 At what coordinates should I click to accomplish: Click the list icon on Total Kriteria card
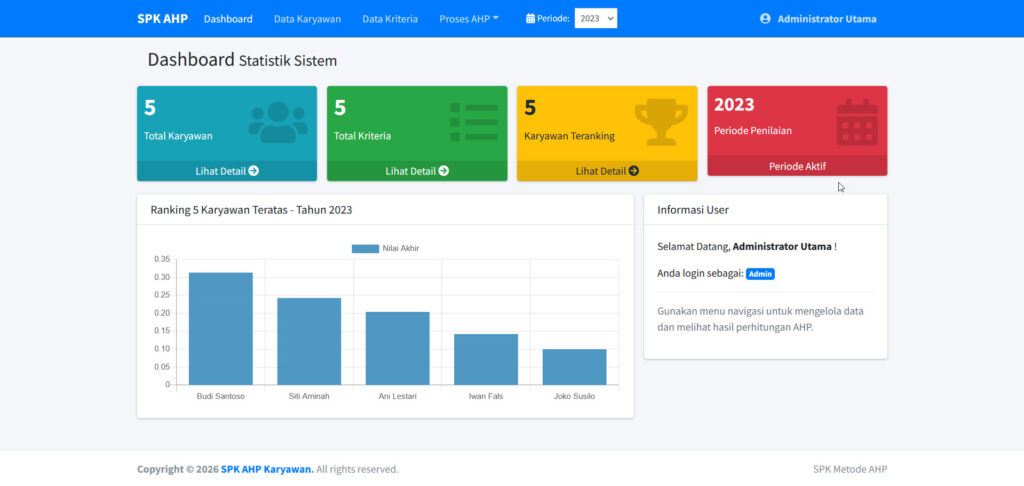click(x=473, y=122)
